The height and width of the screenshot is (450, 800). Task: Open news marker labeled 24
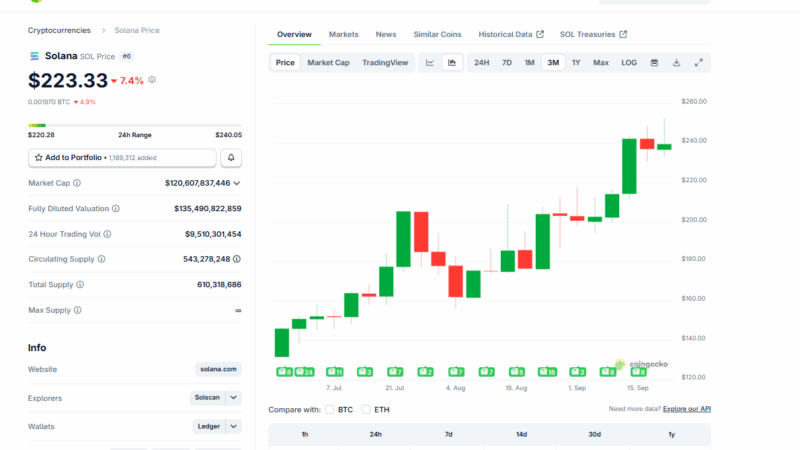[305, 372]
